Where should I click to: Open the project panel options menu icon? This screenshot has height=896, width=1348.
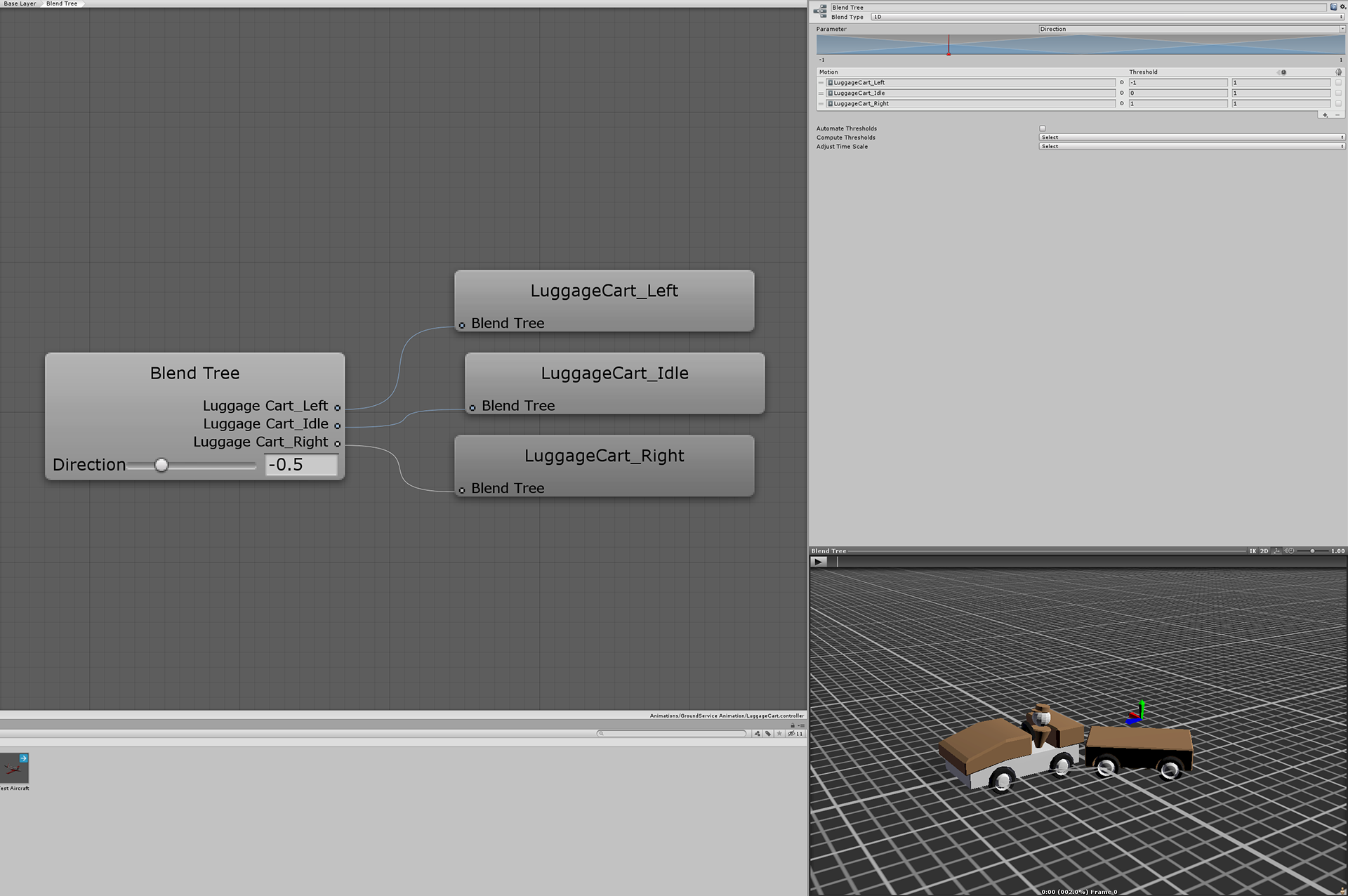[801, 725]
